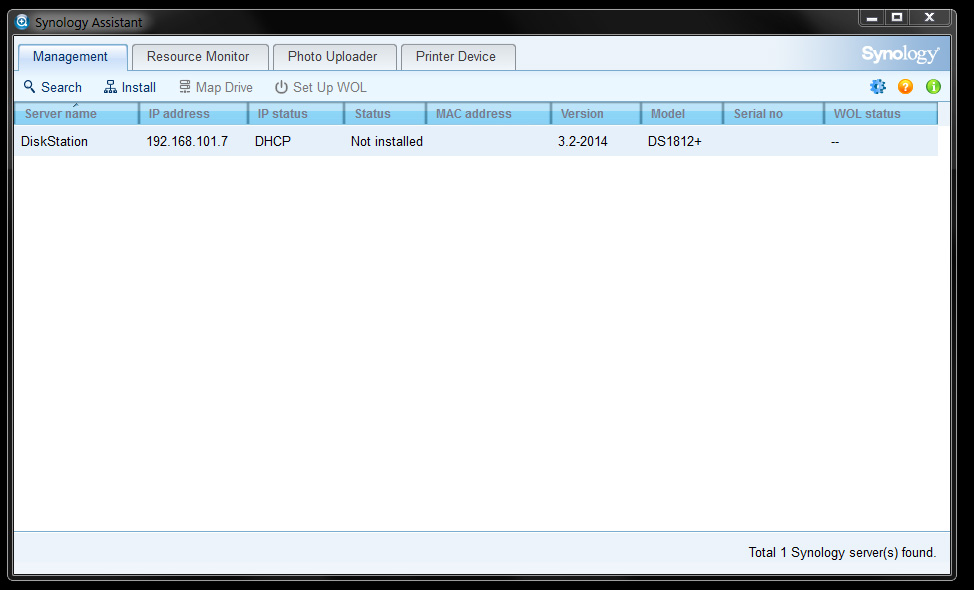Click the Map Drive icon

click(184, 86)
